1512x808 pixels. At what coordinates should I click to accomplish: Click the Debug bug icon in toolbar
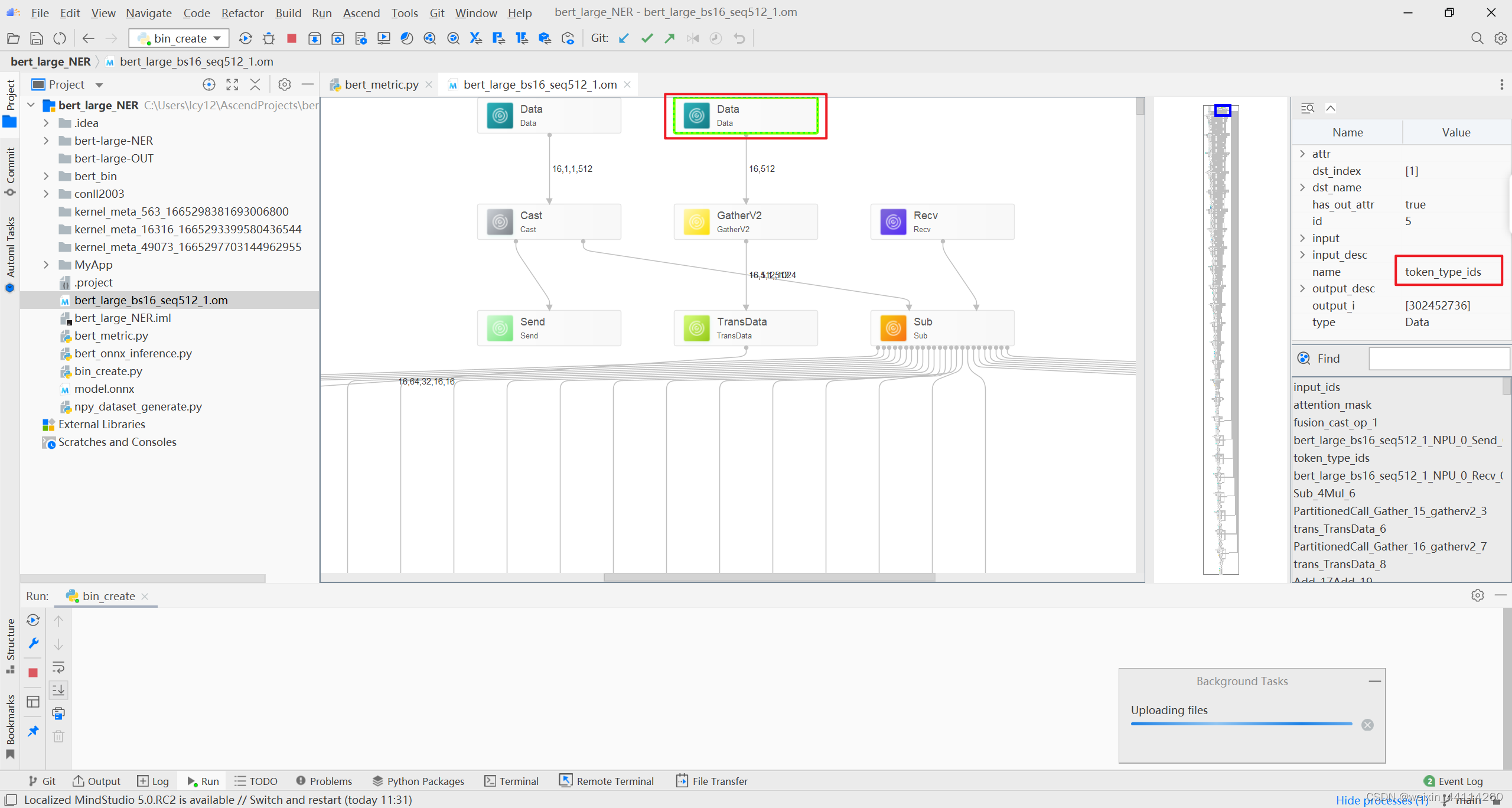pyautogui.click(x=269, y=38)
